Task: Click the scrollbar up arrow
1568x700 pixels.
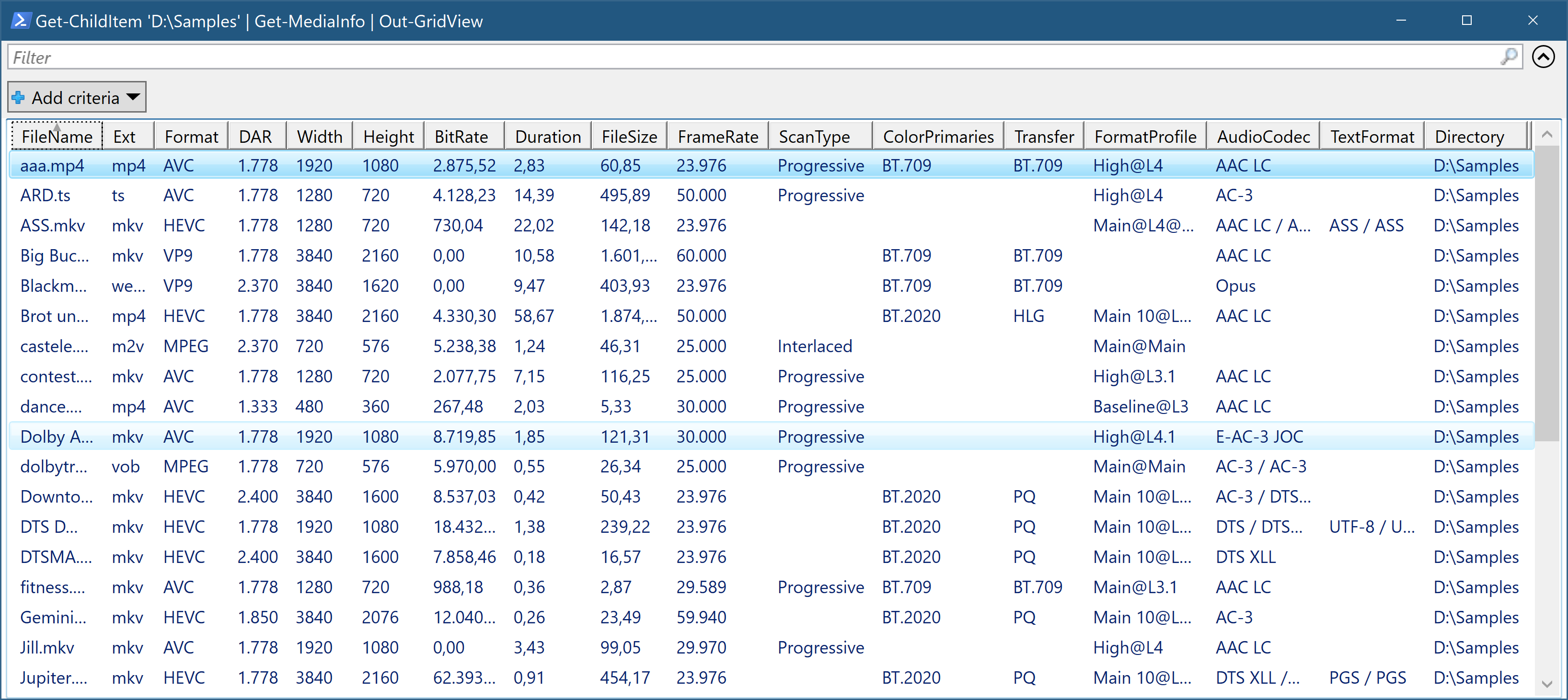Action: click(x=1547, y=135)
